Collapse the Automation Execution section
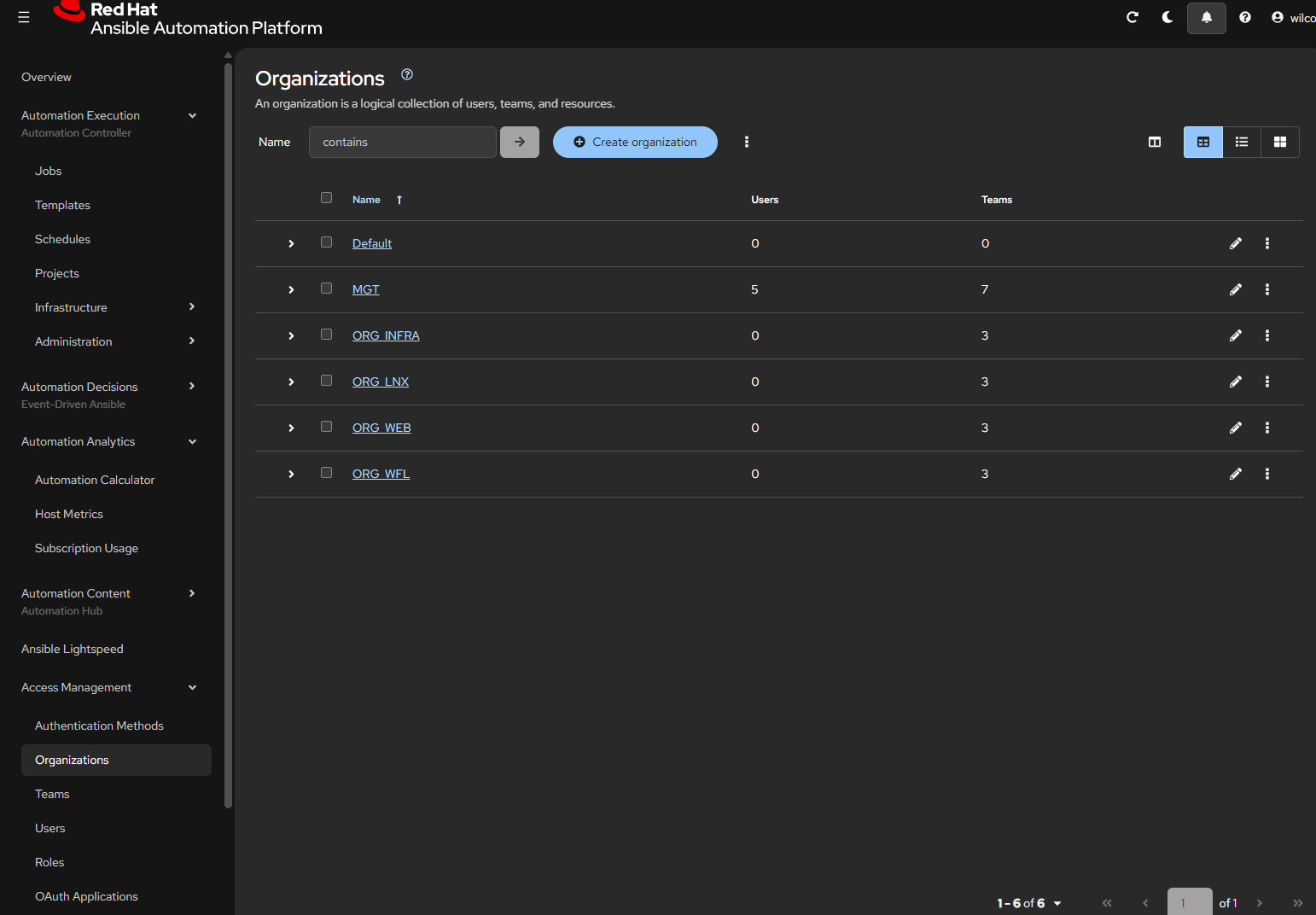This screenshot has height=915, width=1316. [192, 114]
